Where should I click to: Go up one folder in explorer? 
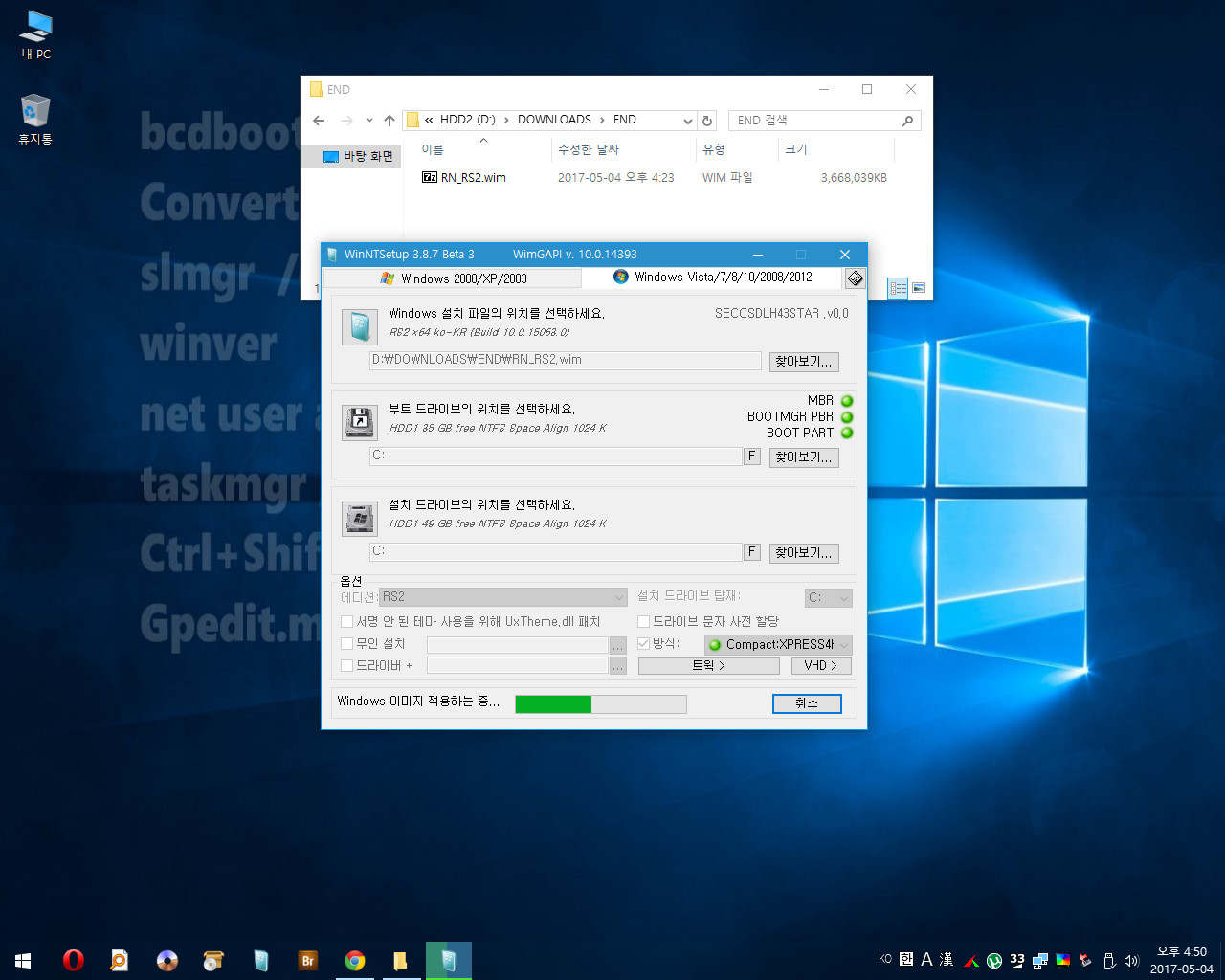(389, 120)
